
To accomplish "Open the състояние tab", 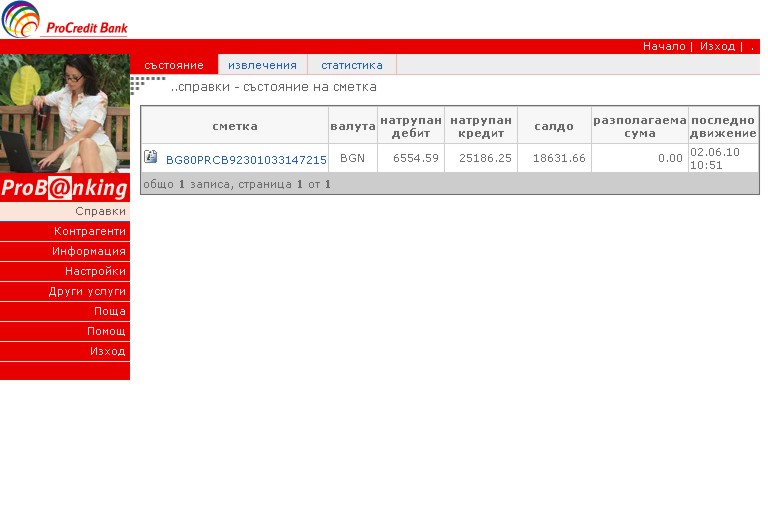I will (x=174, y=65).
